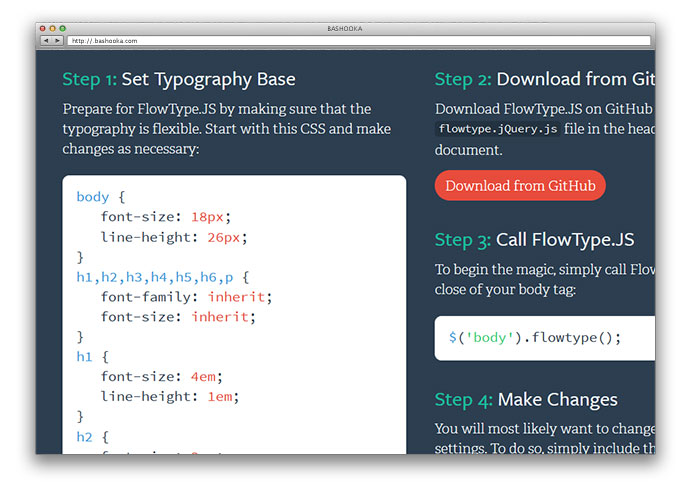Viewport: 690px width, 486px height.
Task: Click the 1em line-height value
Action: (x=220, y=397)
